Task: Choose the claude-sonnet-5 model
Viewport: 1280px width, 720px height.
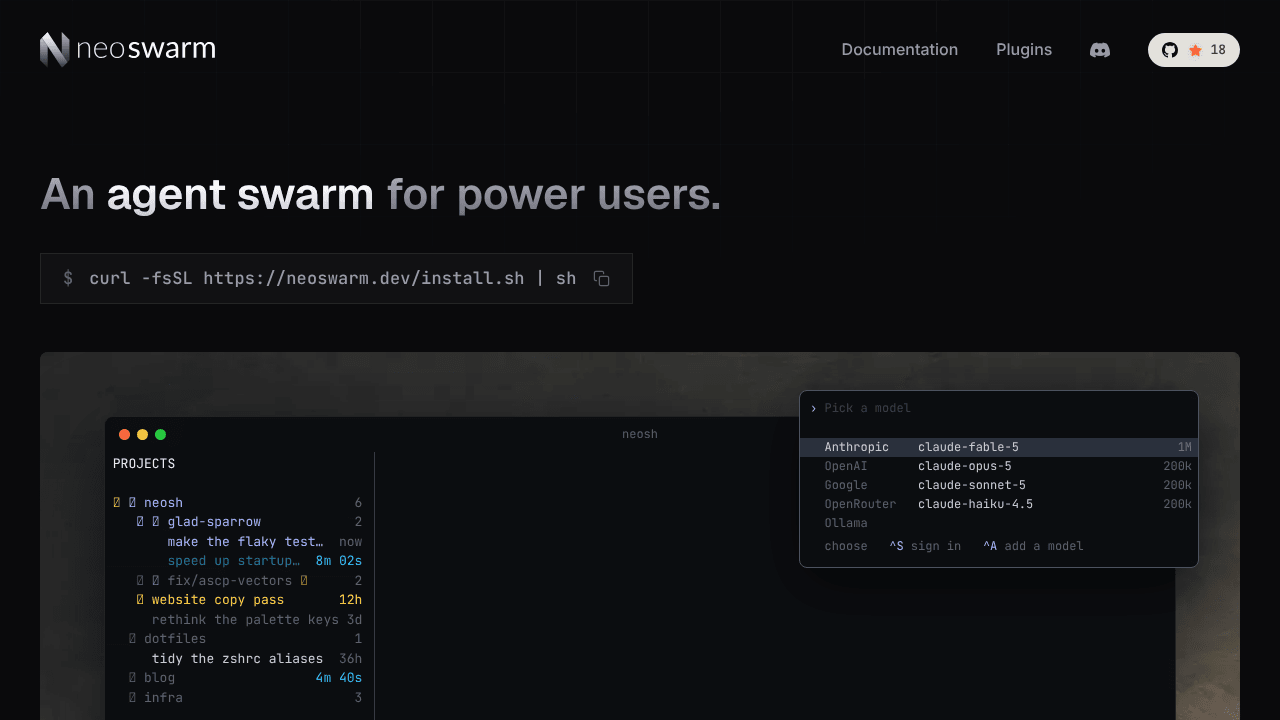Action: 972,485
